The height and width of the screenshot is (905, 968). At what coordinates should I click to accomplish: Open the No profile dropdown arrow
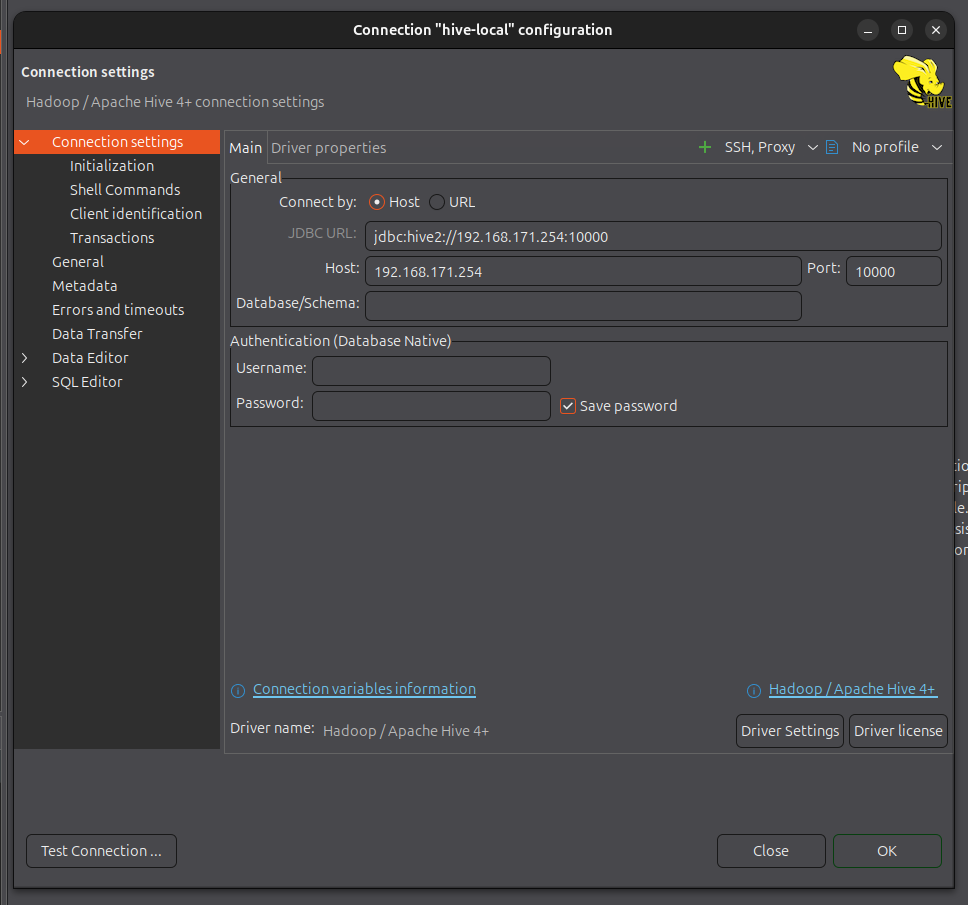tap(937, 148)
